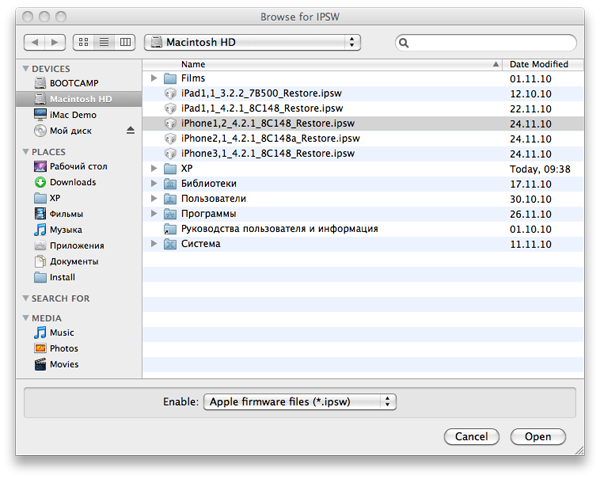The width and height of the screenshot is (600, 479).
Task: Go forward with the right arrow button
Action: click(55, 42)
